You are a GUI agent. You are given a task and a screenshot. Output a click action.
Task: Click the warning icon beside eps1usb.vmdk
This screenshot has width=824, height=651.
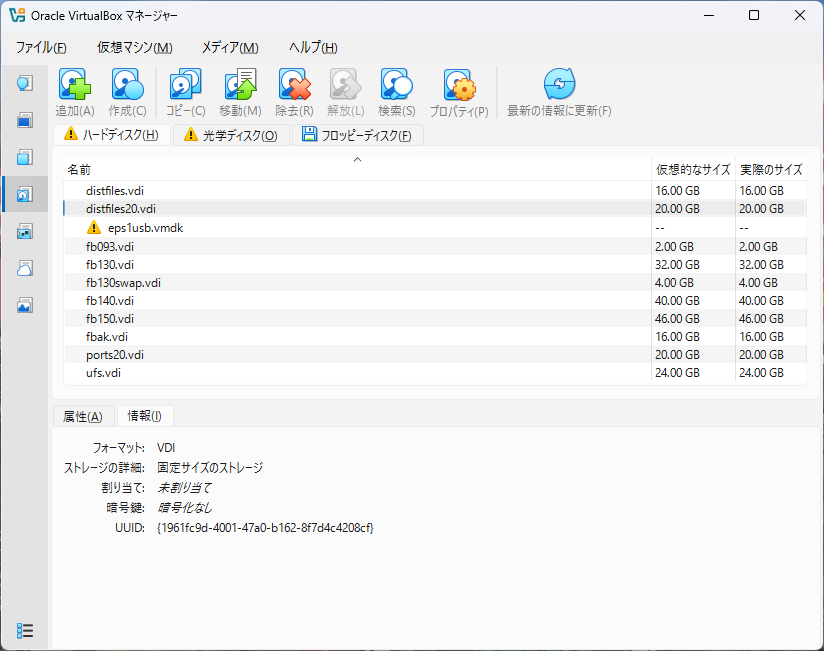[x=94, y=228]
